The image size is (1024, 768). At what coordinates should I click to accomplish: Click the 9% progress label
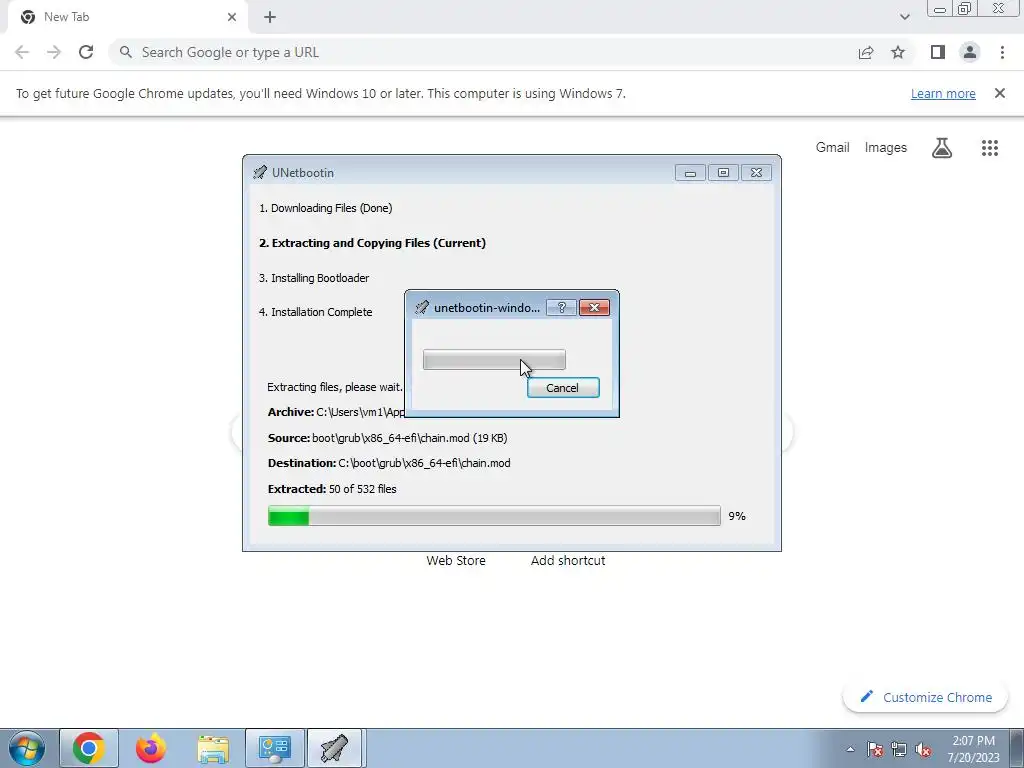point(737,516)
